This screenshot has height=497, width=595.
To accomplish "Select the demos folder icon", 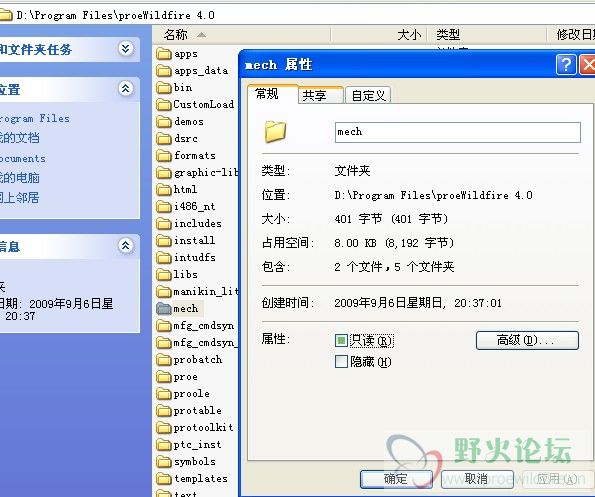I will [164, 122].
